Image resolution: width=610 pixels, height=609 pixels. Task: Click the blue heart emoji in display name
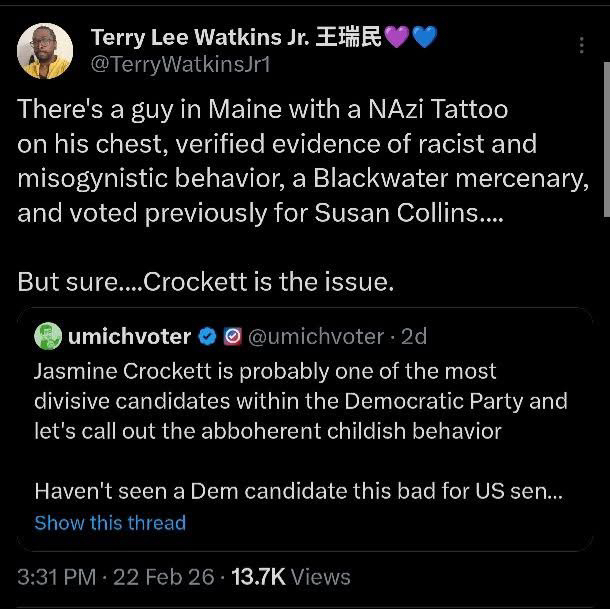click(x=423, y=38)
